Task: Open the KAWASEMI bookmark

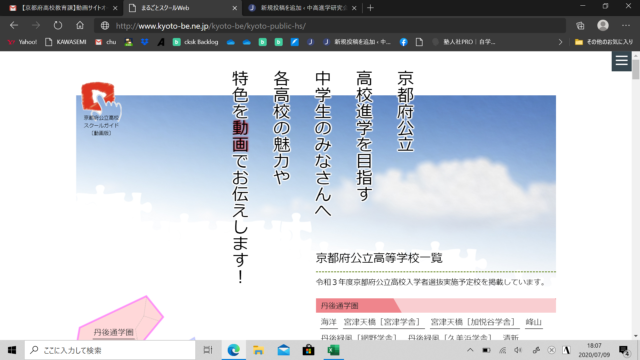Action: 66,42
